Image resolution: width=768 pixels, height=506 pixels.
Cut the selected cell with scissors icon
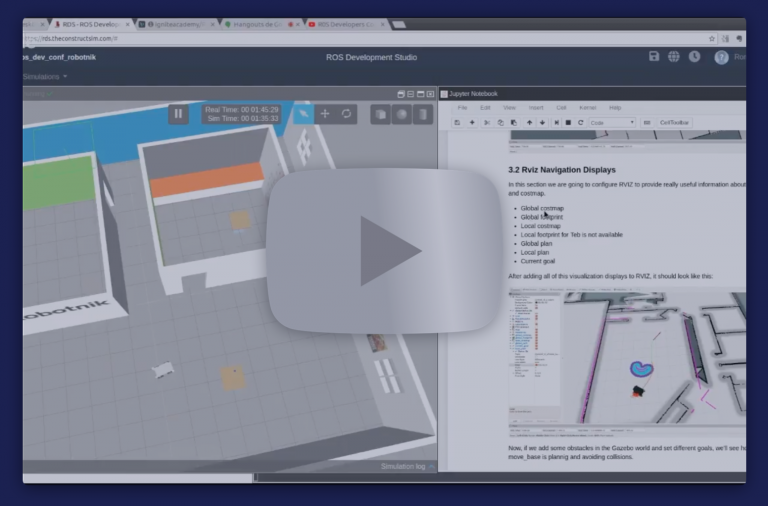point(487,122)
